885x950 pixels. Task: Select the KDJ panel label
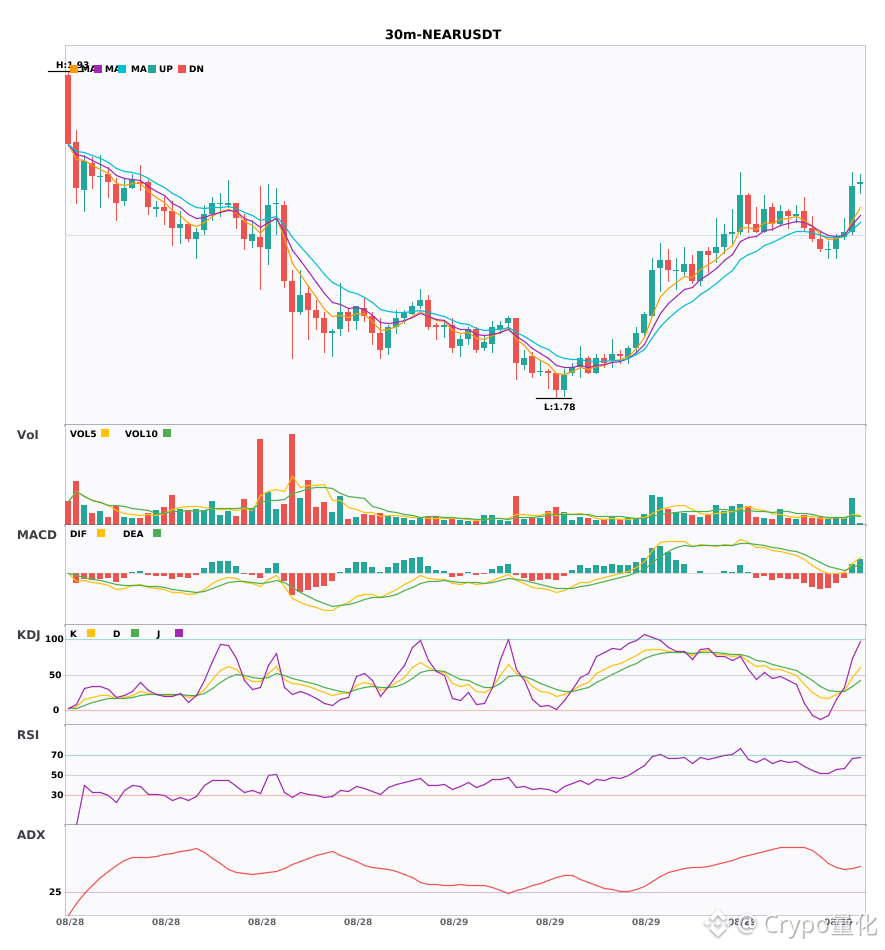28,635
